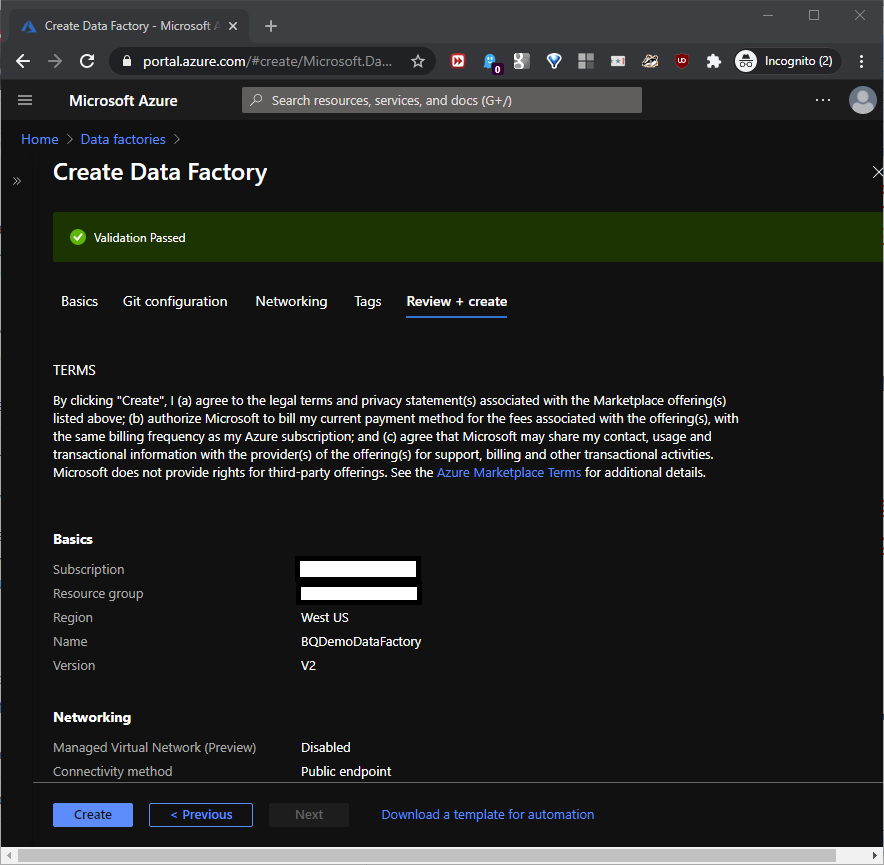Open Chrome's three-dot menu

click(x=861, y=61)
